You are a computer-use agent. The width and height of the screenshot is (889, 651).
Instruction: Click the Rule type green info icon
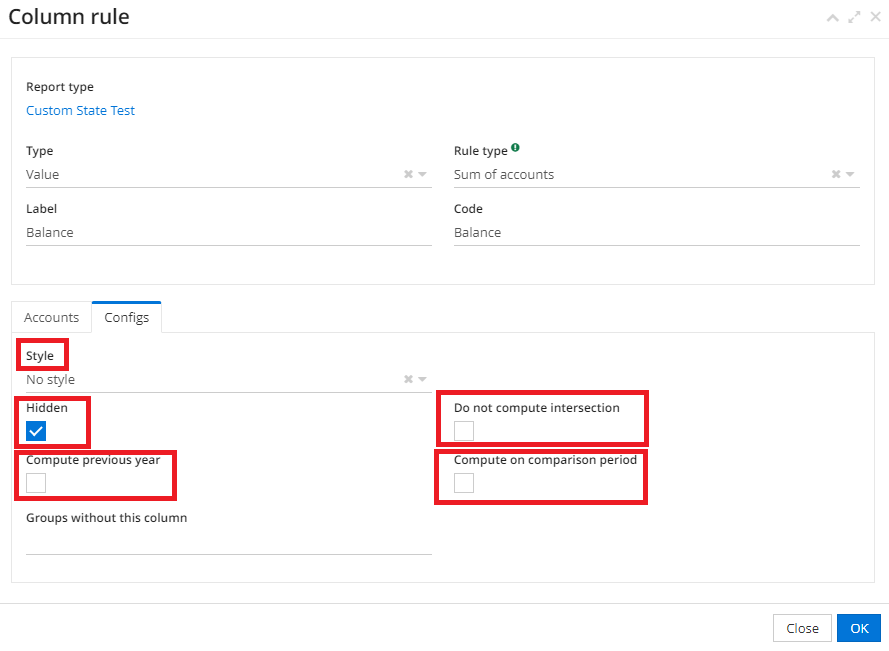(x=515, y=147)
